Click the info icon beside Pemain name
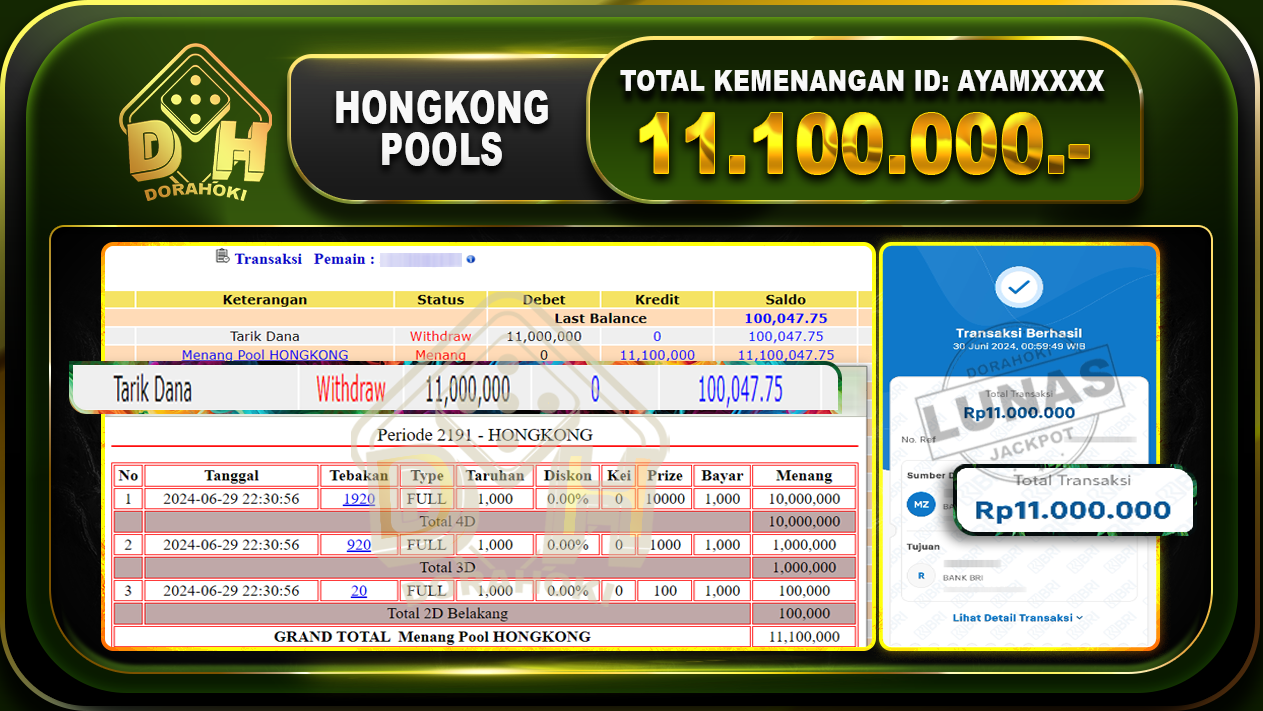 [x=470, y=258]
